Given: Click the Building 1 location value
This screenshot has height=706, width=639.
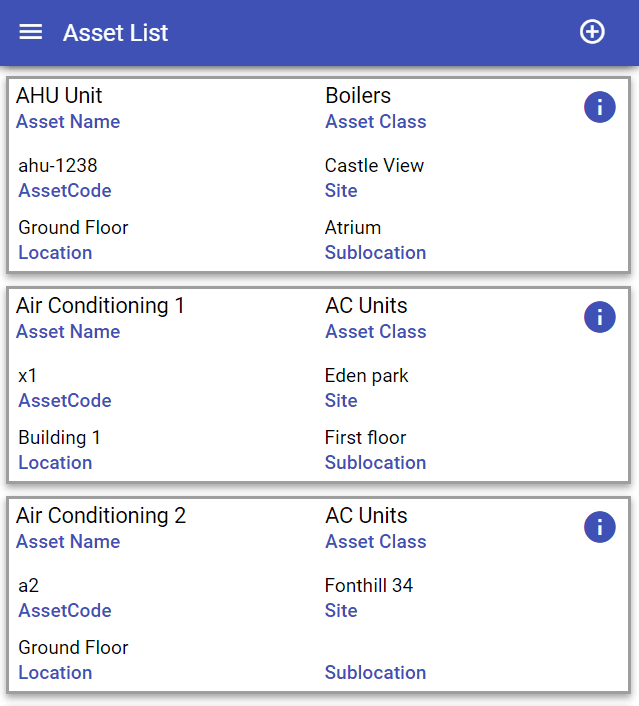Looking at the screenshot, I should point(59,438).
